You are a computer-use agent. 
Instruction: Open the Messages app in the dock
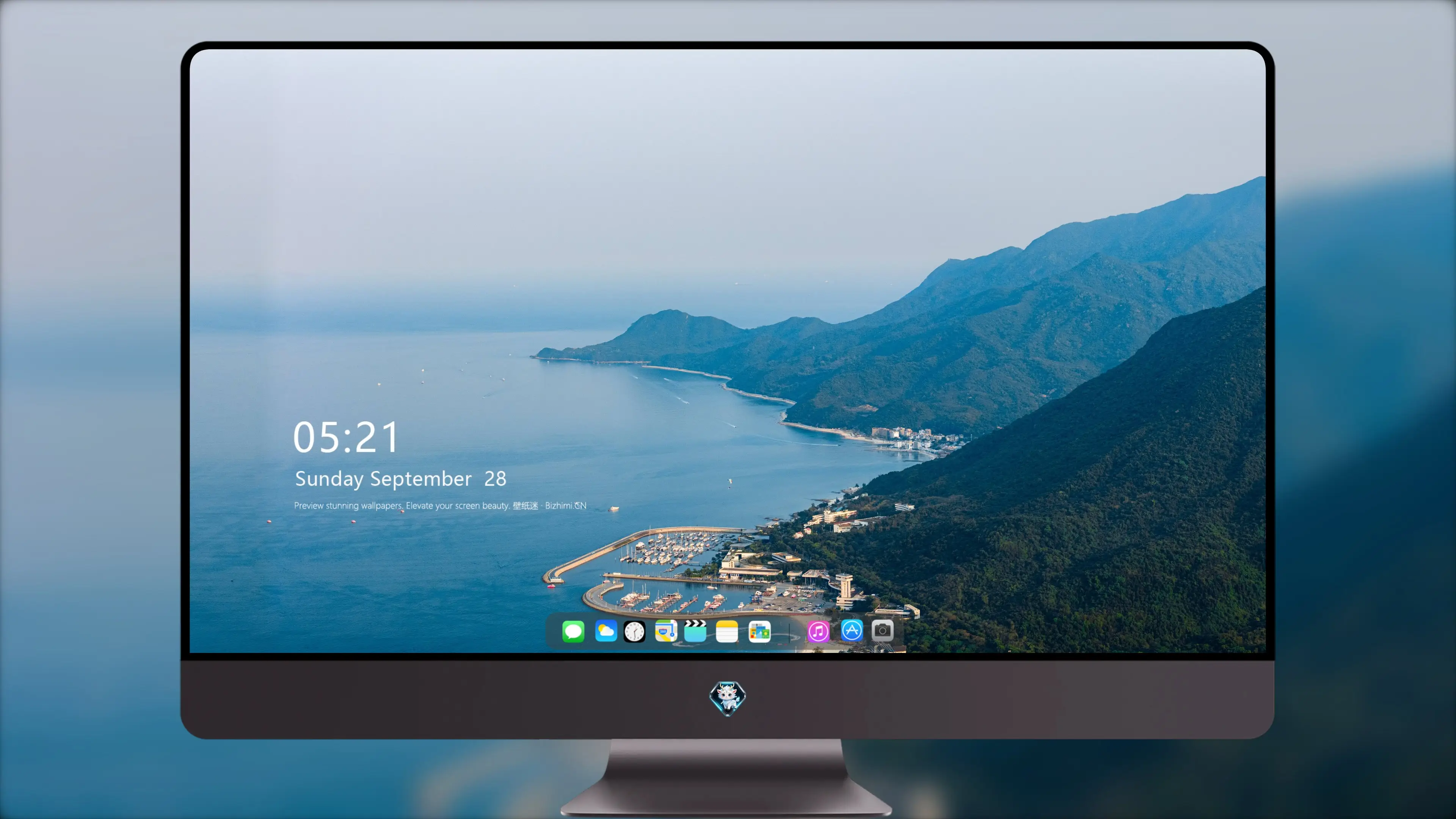573,631
